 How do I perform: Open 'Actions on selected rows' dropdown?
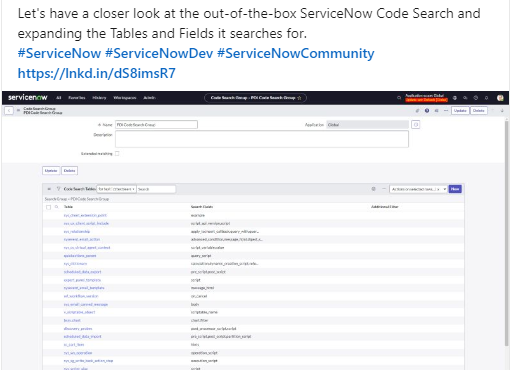pyautogui.click(x=418, y=189)
